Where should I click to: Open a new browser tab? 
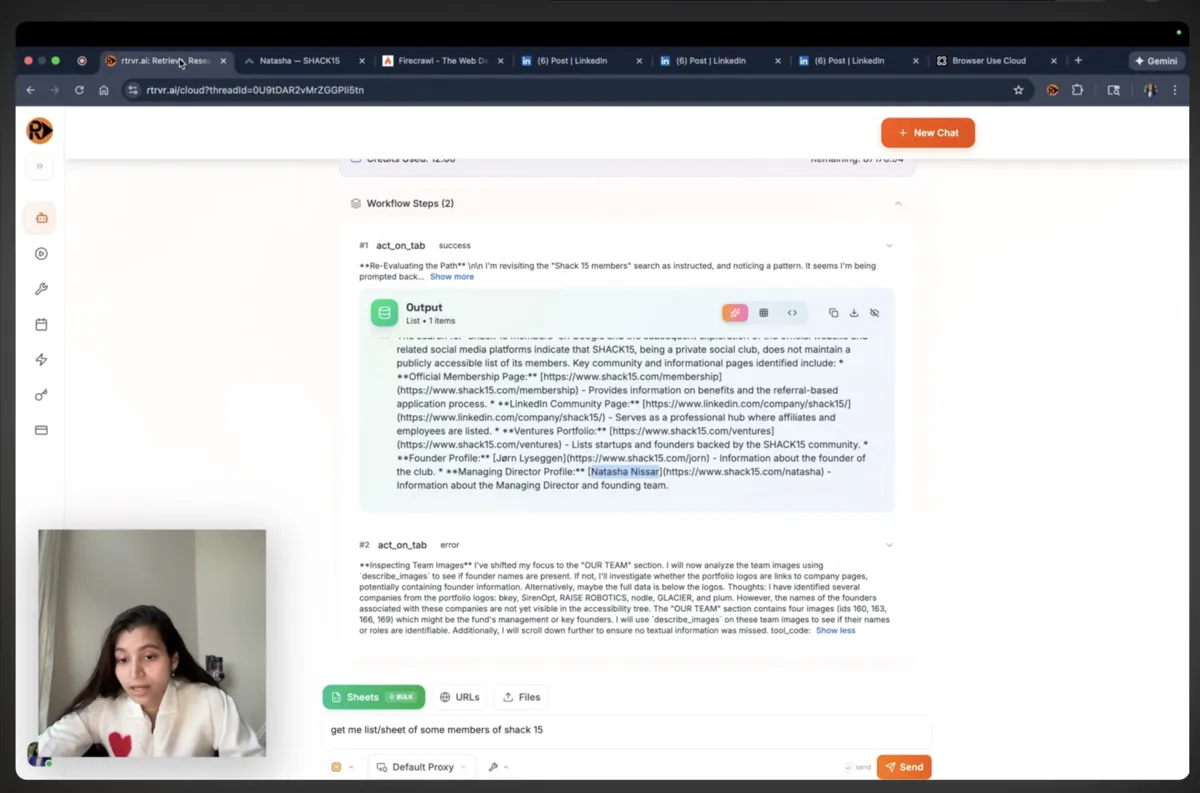[x=1078, y=61]
